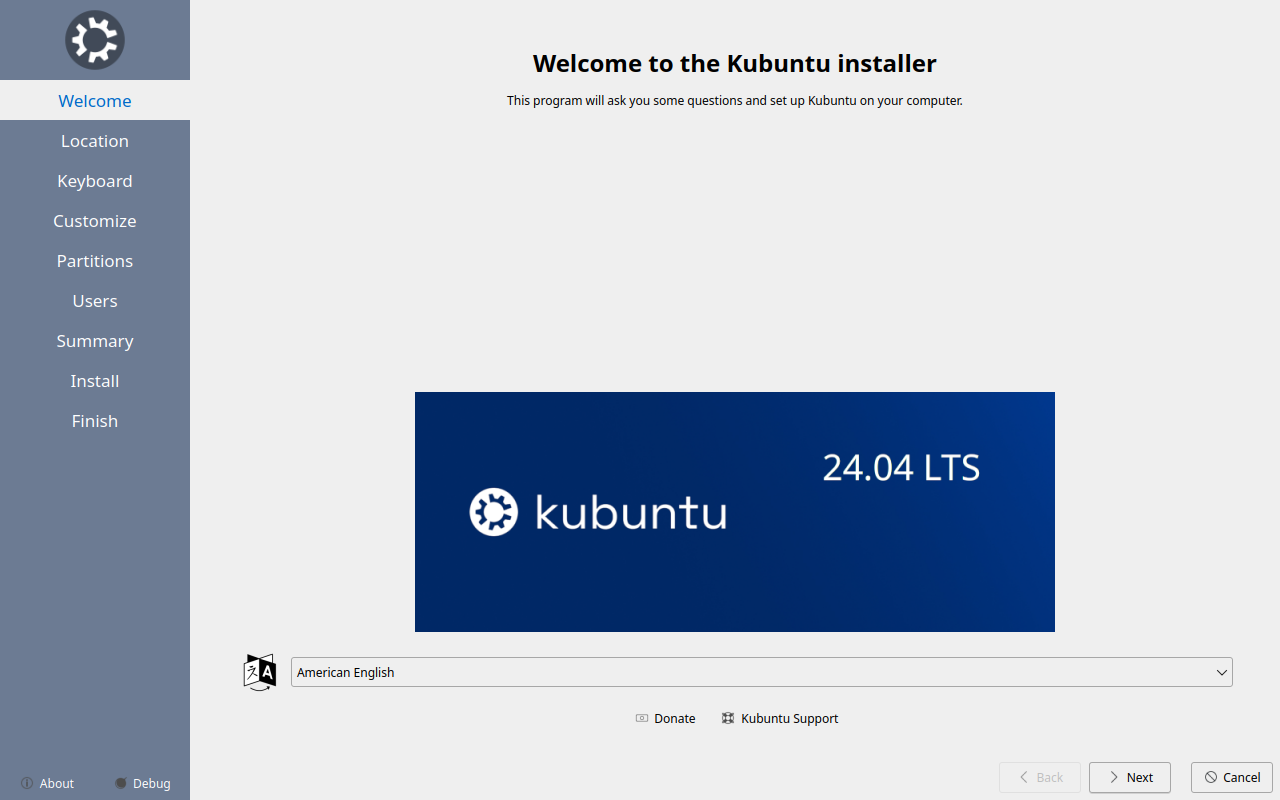Select the Welcome step in sidebar

click(x=95, y=100)
